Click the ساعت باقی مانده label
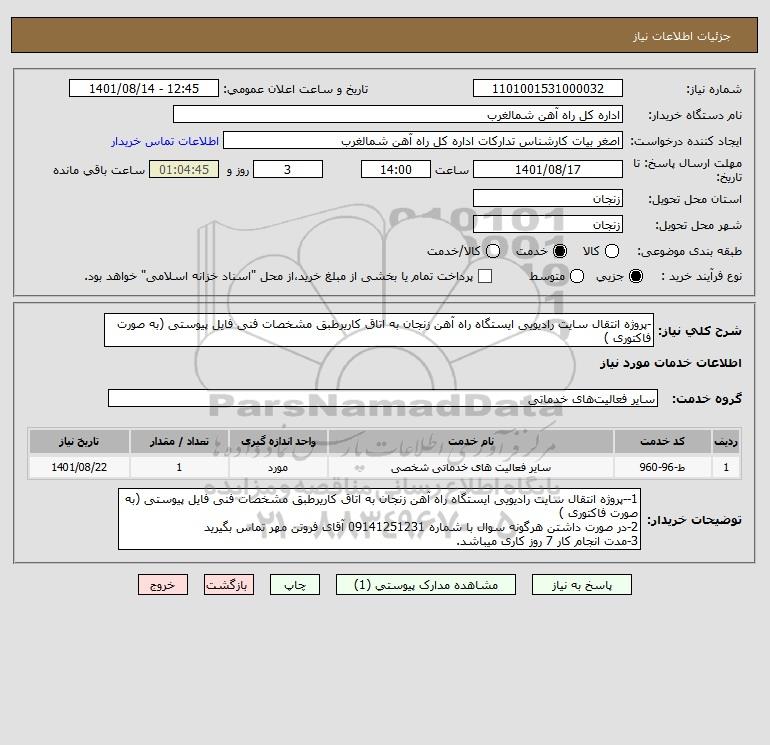 point(99,170)
